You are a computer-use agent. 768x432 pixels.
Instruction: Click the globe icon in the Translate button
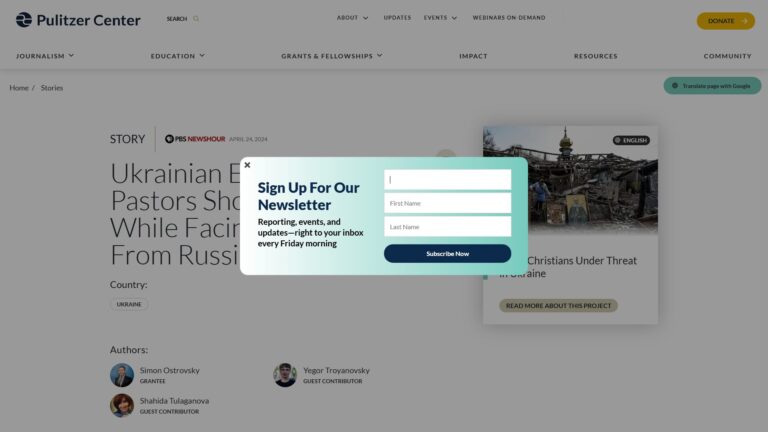pyautogui.click(x=675, y=86)
